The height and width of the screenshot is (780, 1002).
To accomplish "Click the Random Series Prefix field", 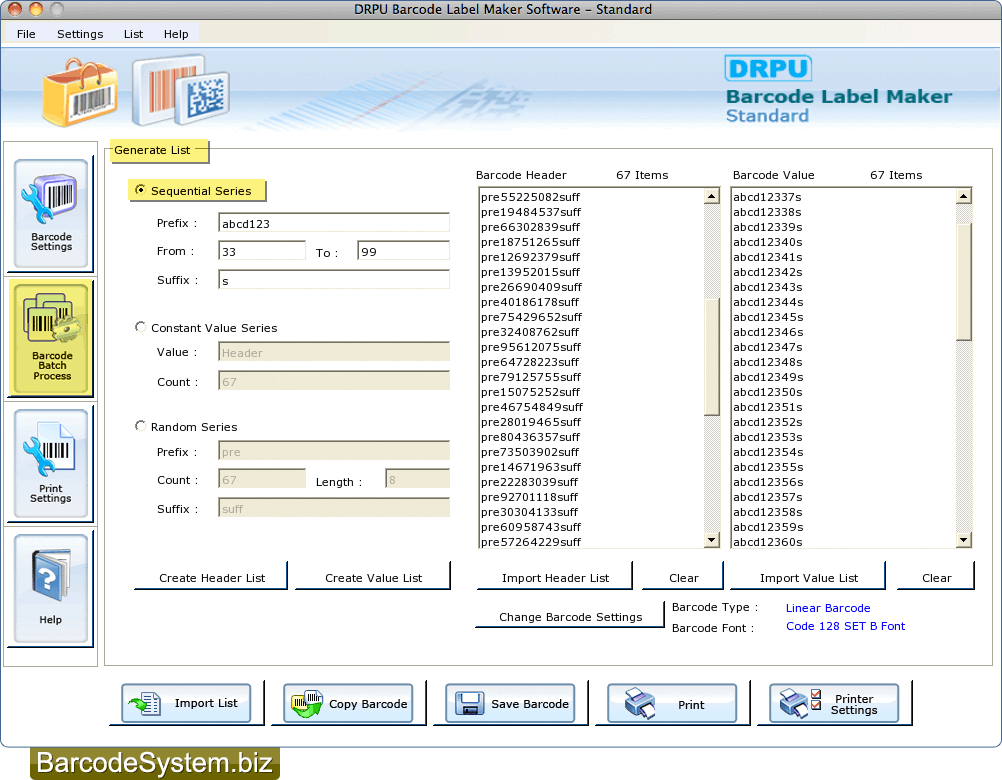I will [334, 451].
